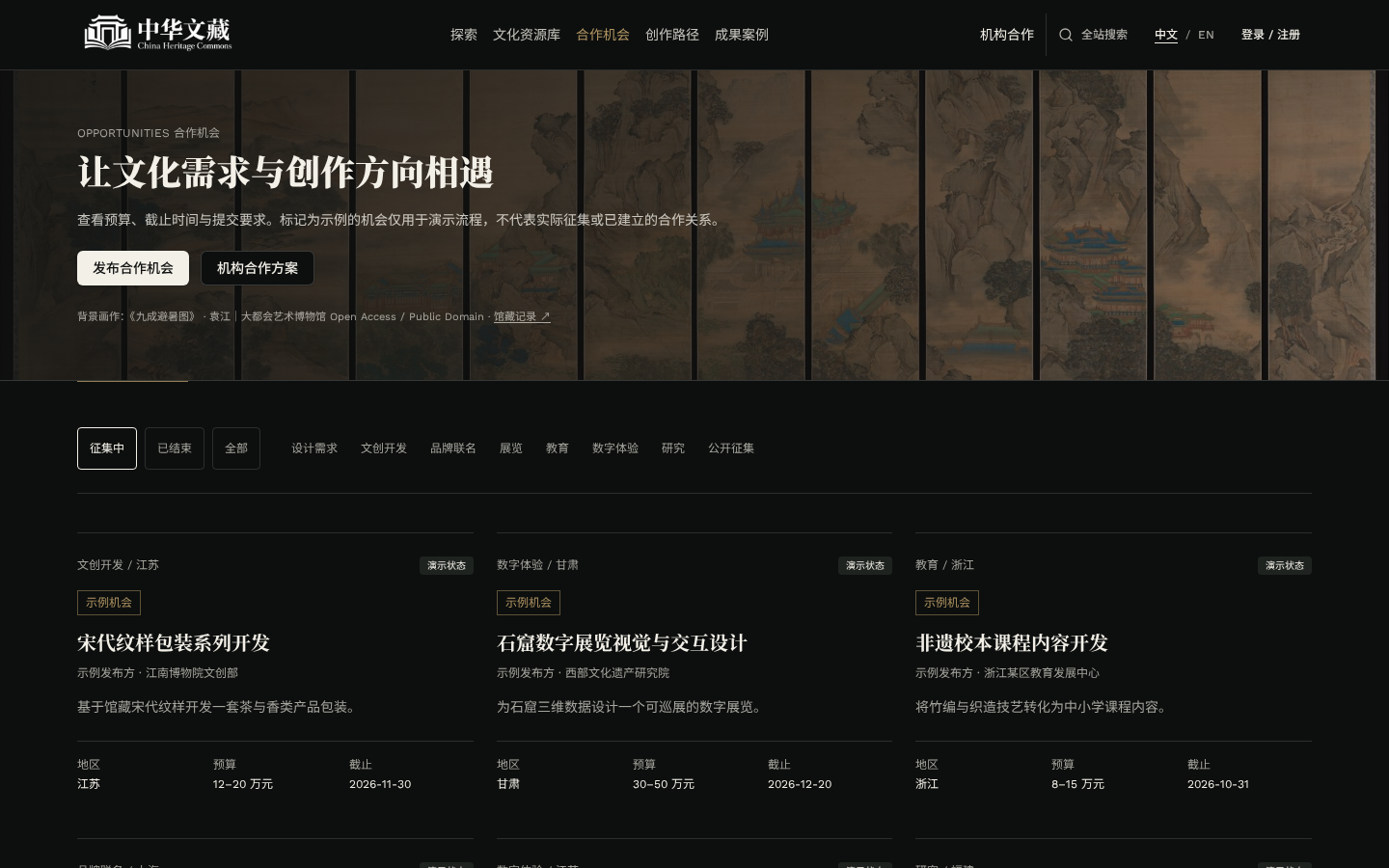The width and height of the screenshot is (1389, 868).
Task: Filter by 教育 category
Action: pos(558,448)
